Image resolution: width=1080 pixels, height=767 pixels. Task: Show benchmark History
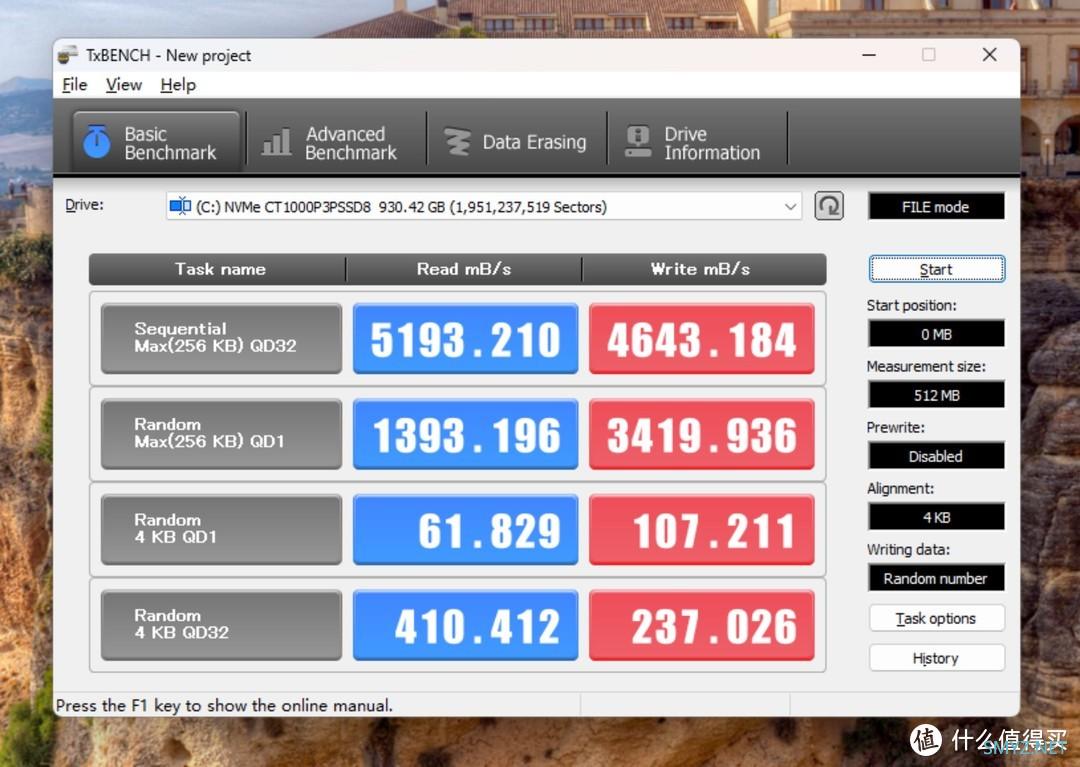click(936, 658)
